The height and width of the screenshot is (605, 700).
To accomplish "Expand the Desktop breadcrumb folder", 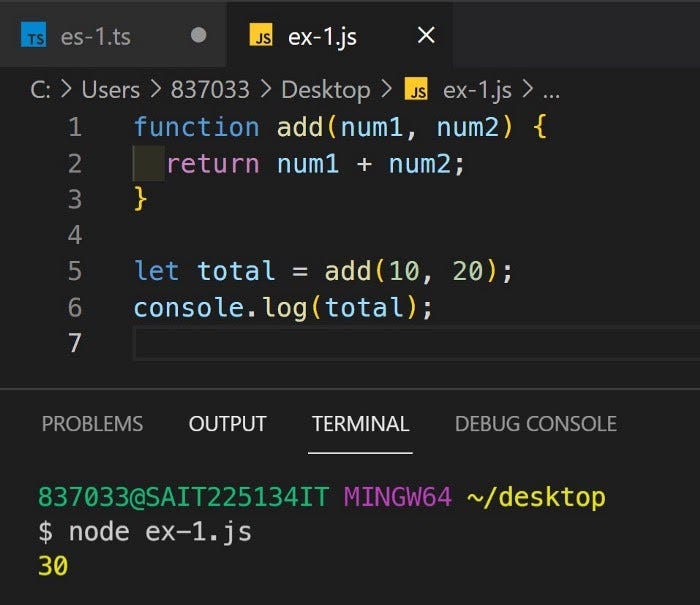I will pos(325,90).
